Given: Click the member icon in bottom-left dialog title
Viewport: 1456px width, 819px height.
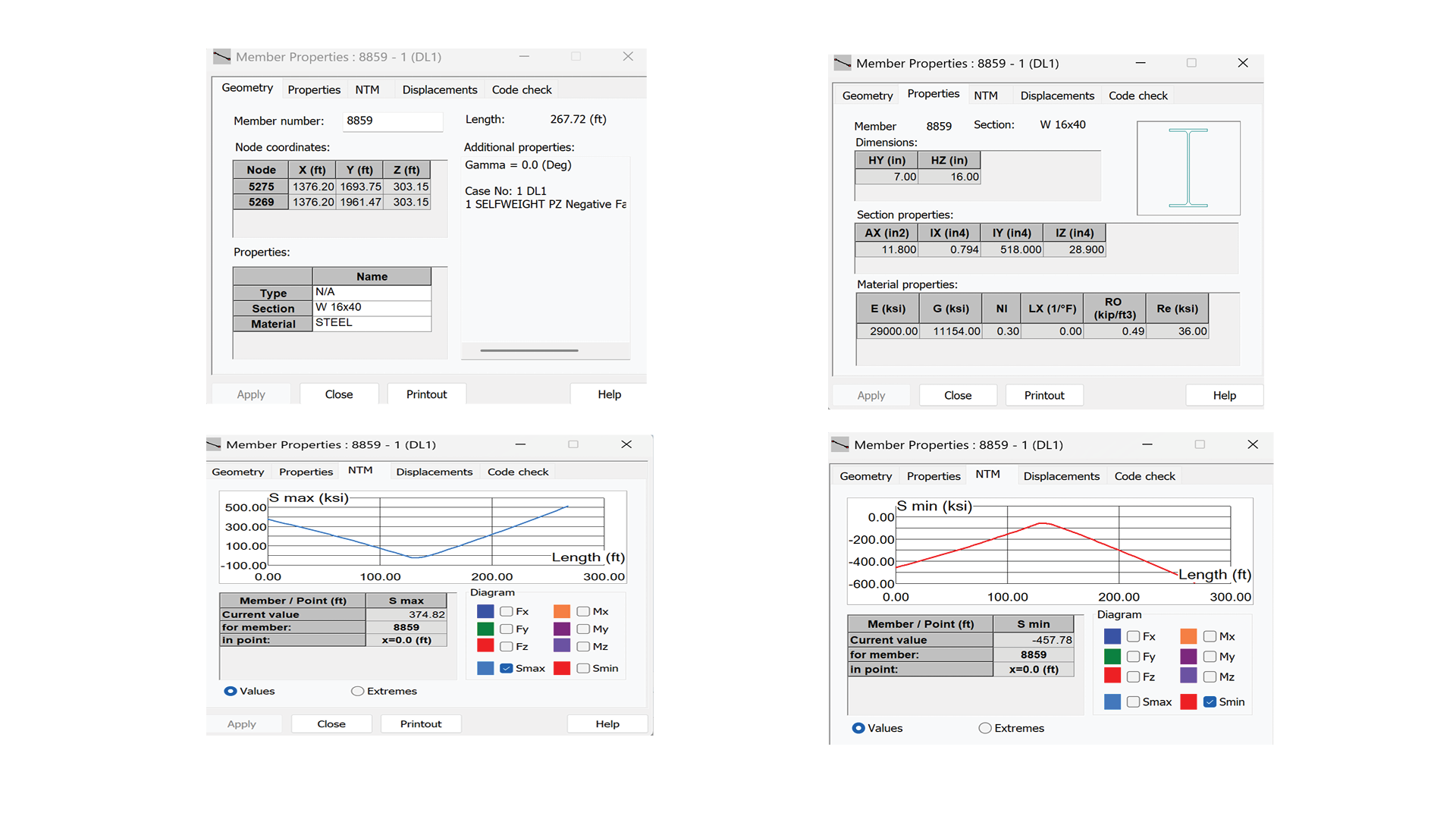Looking at the screenshot, I should 214,444.
